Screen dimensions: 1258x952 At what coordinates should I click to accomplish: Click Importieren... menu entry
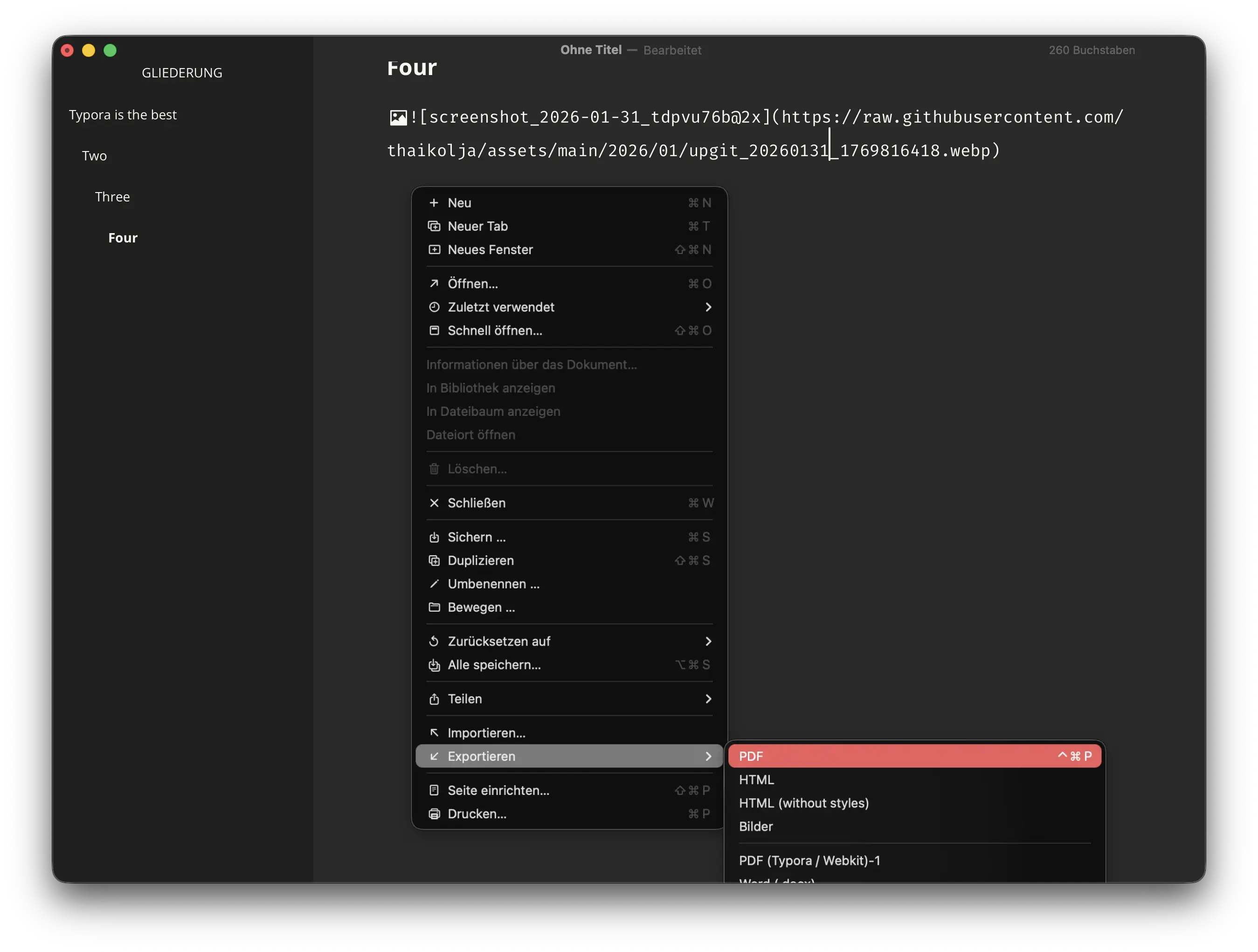click(x=486, y=733)
